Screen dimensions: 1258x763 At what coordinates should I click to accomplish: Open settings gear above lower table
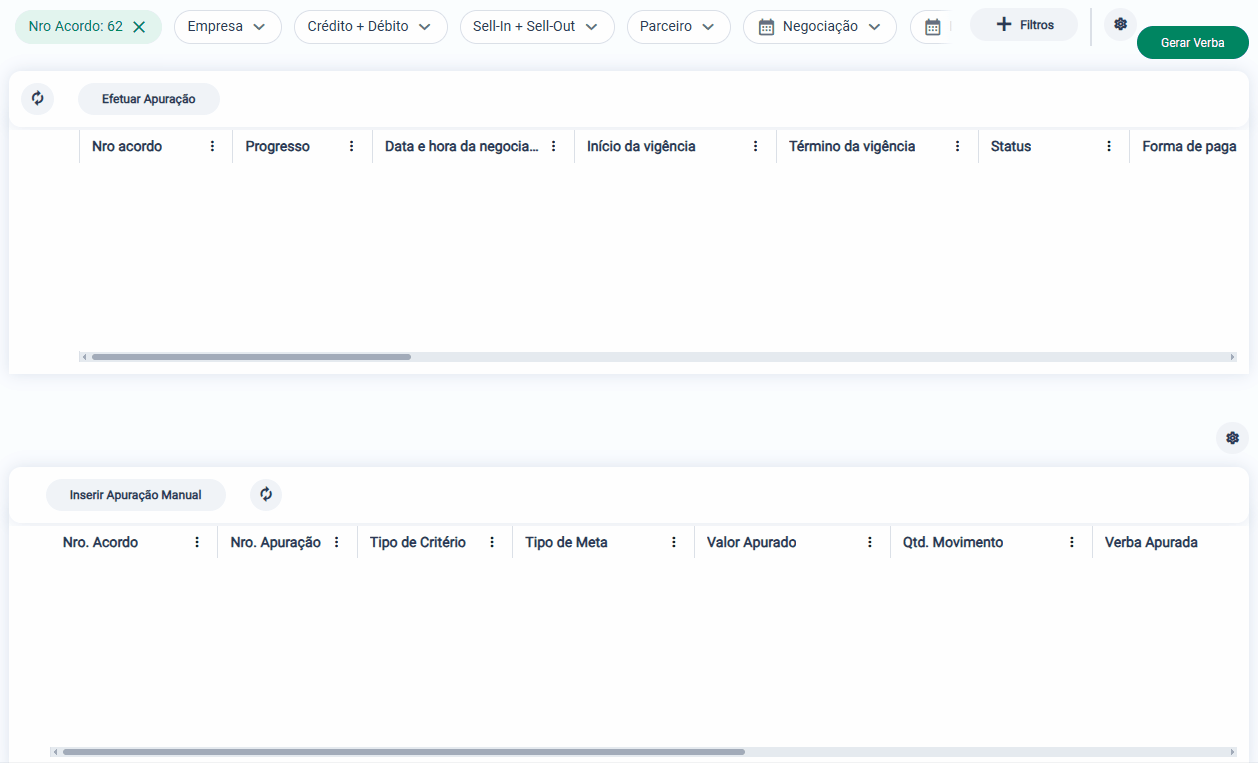pyautogui.click(x=1232, y=438)
